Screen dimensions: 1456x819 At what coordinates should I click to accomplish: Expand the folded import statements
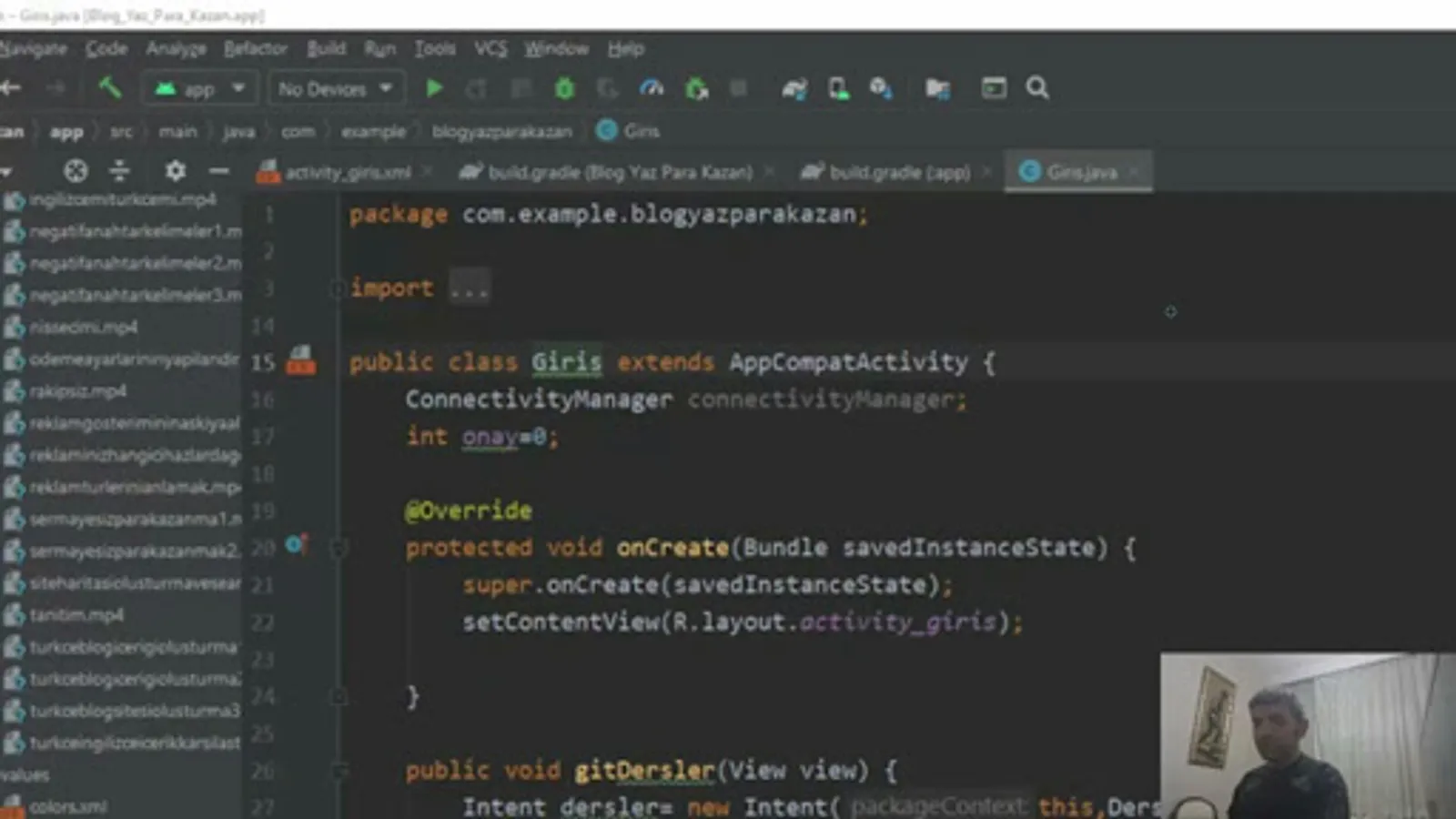click(470, 289)
